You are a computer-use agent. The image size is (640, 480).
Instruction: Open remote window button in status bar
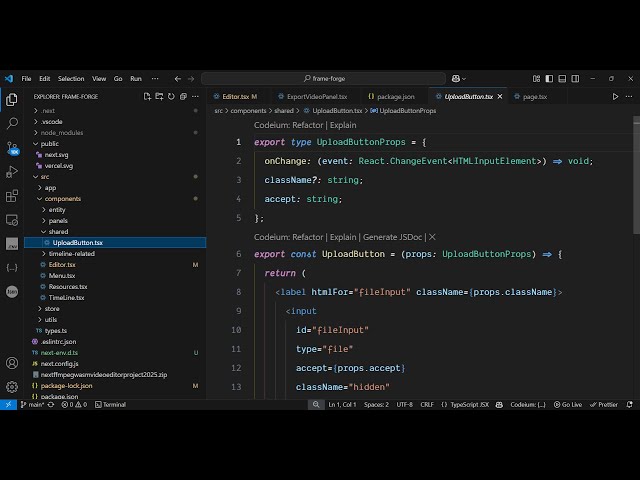click(8, 404)
